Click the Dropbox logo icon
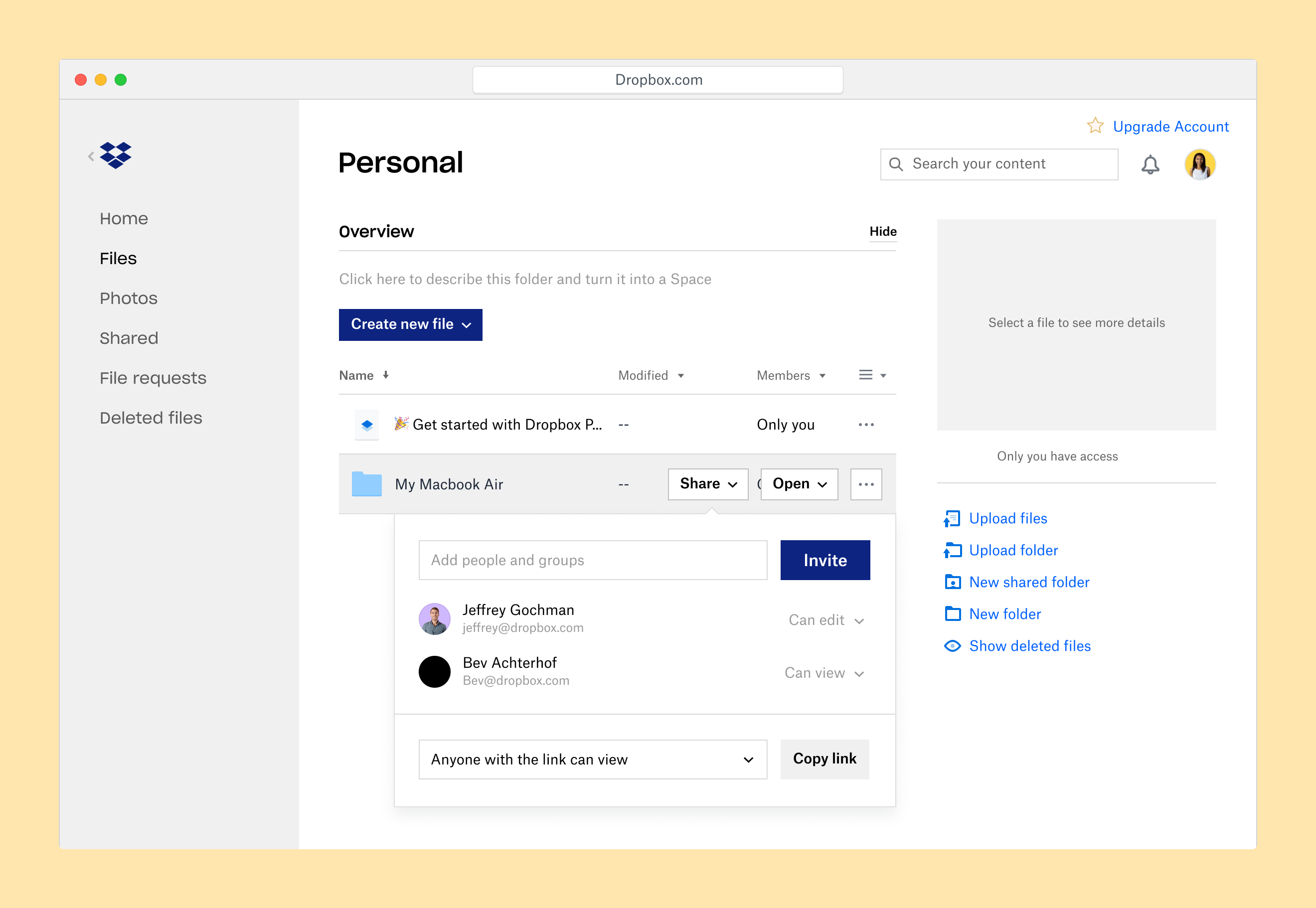Image resolution: width=1316 pixels, height=908 pixels. [x=116, y=155]
